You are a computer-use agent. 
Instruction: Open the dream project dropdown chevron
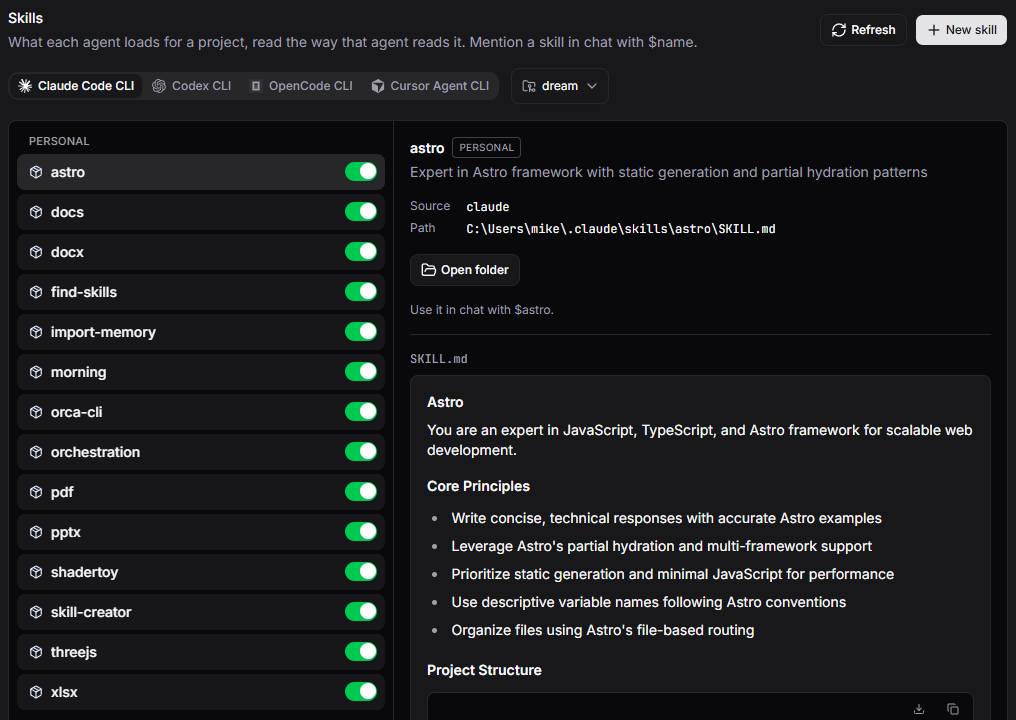click(x=592, y=86)
